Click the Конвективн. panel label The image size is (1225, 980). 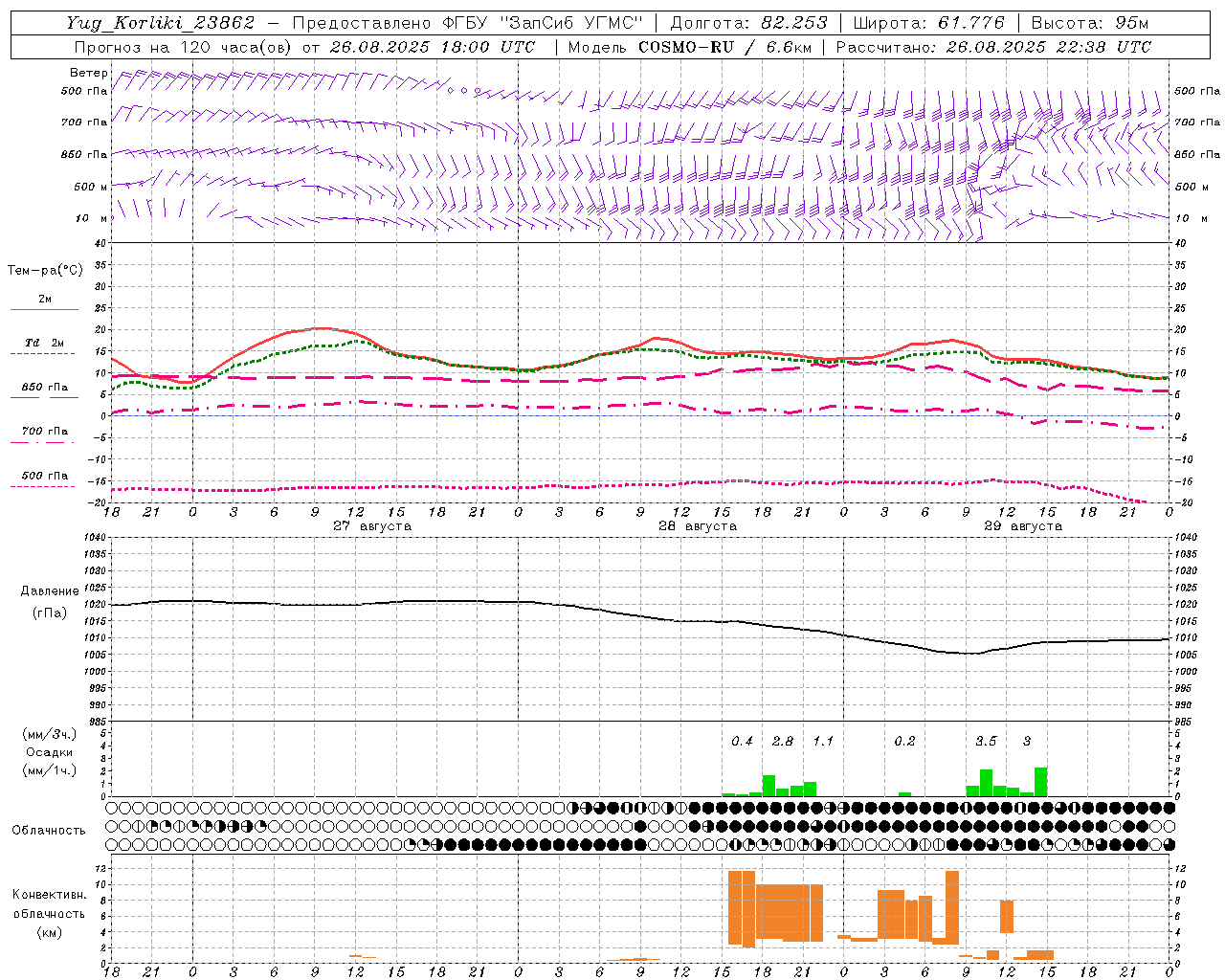(x=50, y=895)
